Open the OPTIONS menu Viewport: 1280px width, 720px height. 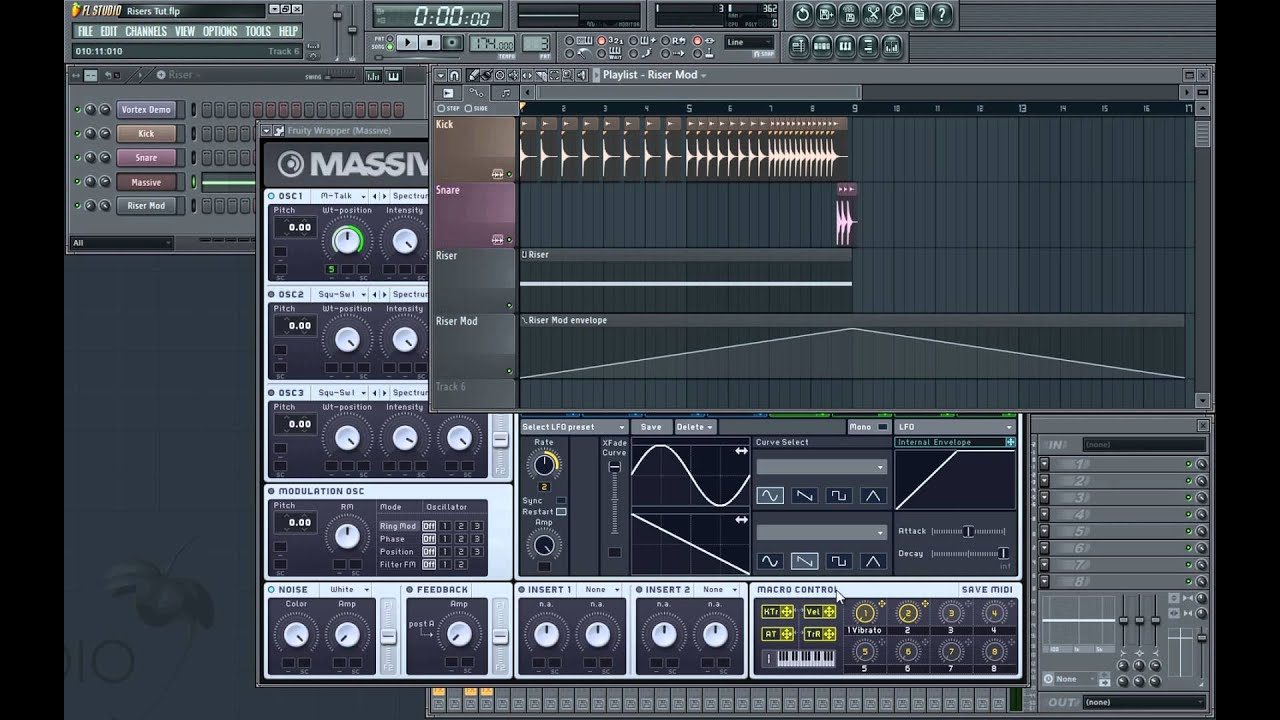pos(220,31)
